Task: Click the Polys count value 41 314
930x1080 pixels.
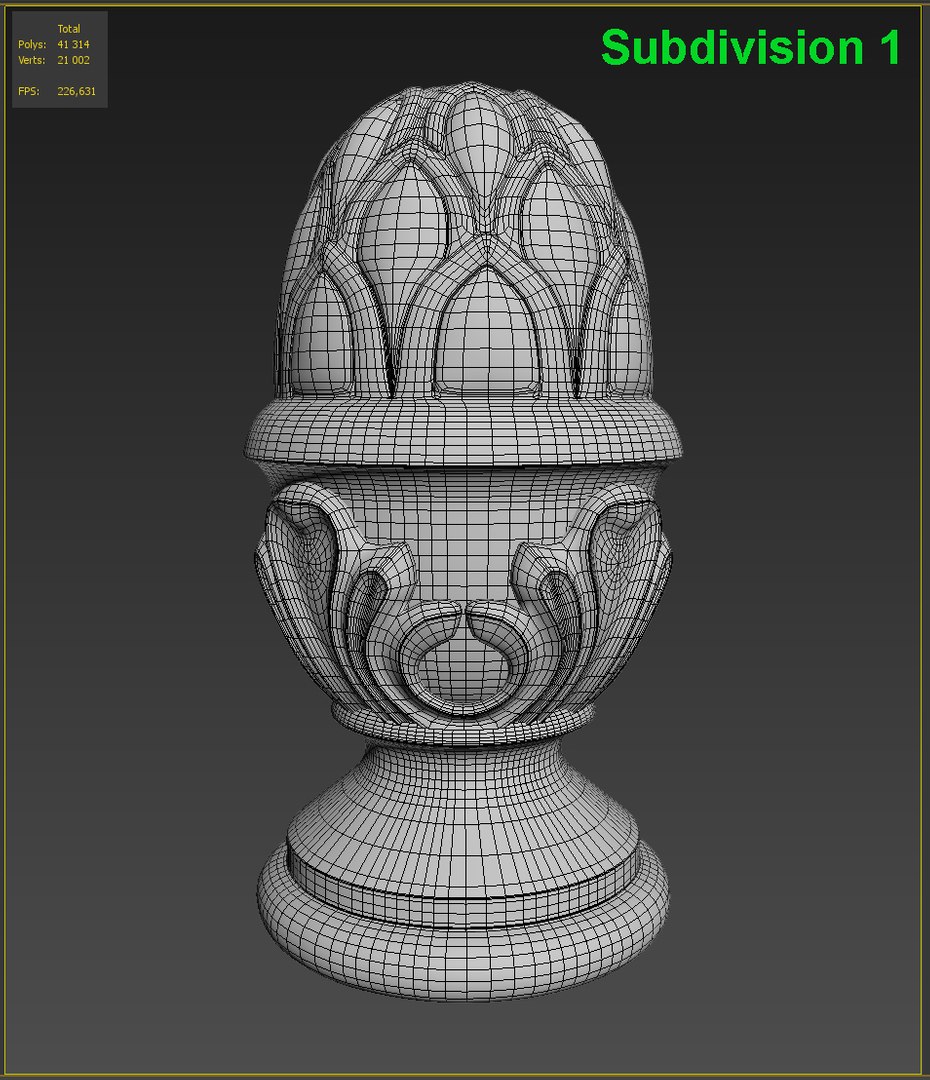Action: [x=73, y=44]
